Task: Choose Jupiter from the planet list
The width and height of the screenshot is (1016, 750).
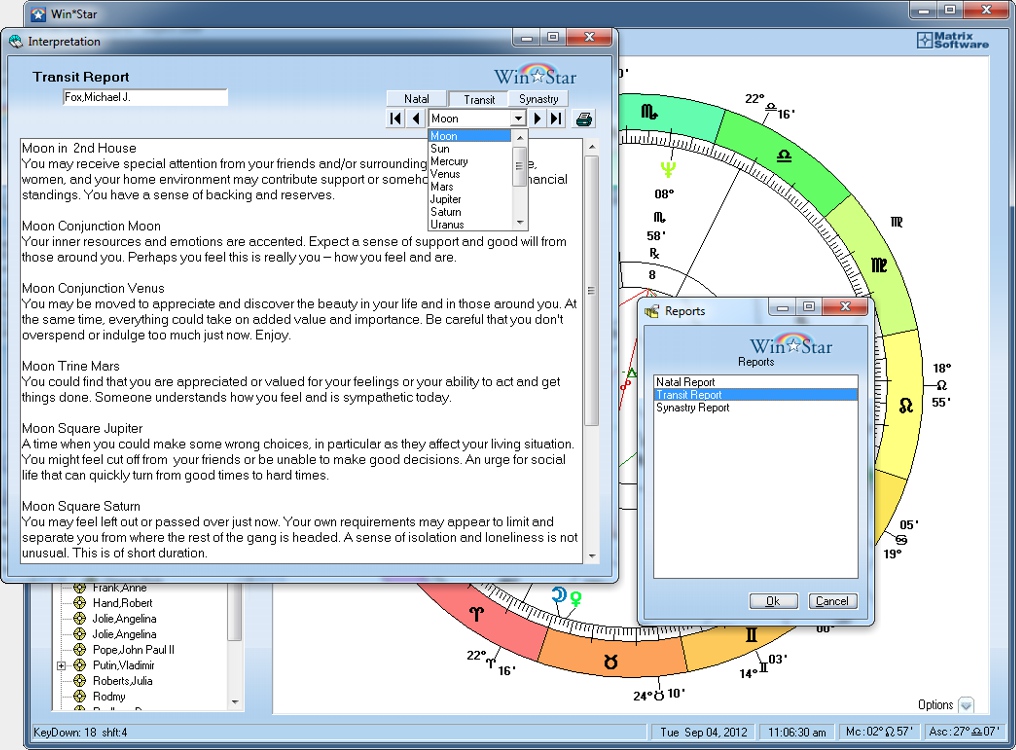Action: (470, 199)
